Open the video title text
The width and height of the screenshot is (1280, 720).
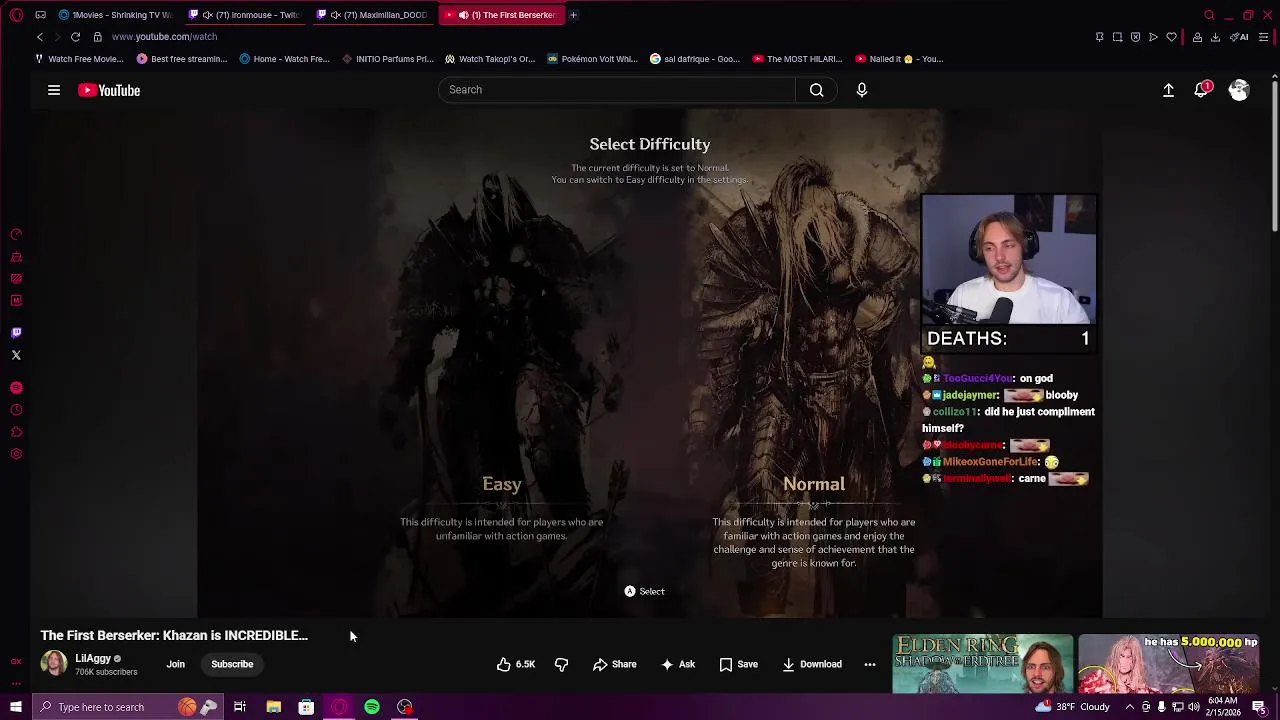[174, 635]
